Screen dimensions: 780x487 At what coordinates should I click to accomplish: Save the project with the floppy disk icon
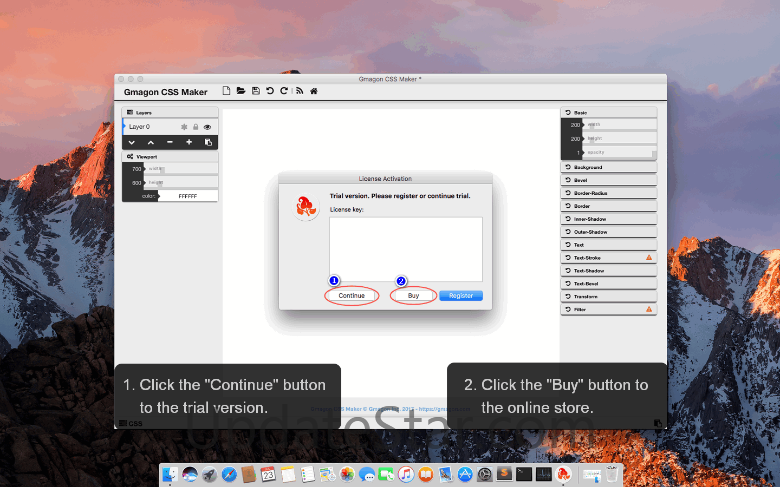[256, 91]
